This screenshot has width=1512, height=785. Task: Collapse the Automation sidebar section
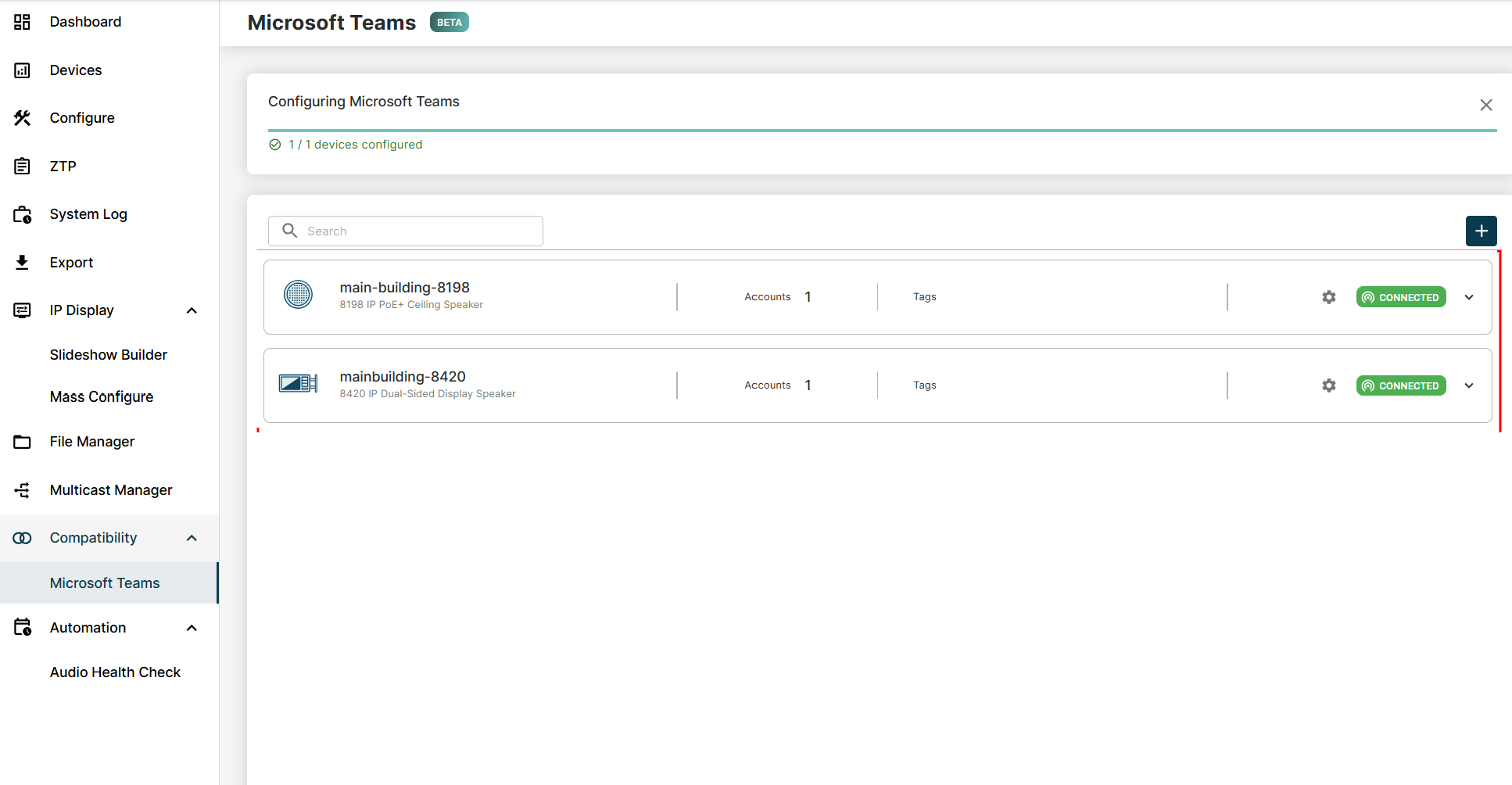192,628
